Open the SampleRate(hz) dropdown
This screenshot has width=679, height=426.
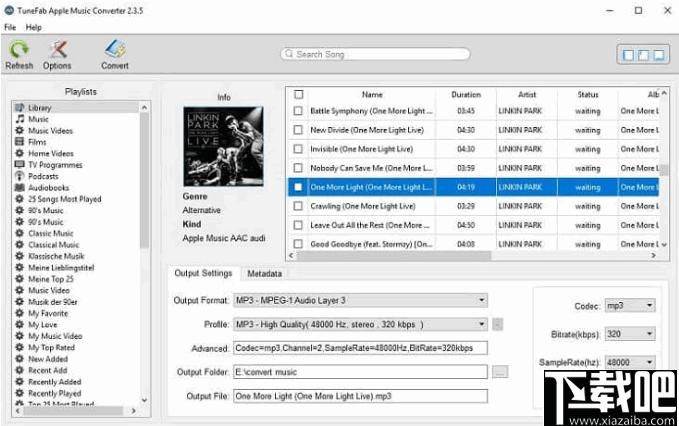[x=630, y=362]
